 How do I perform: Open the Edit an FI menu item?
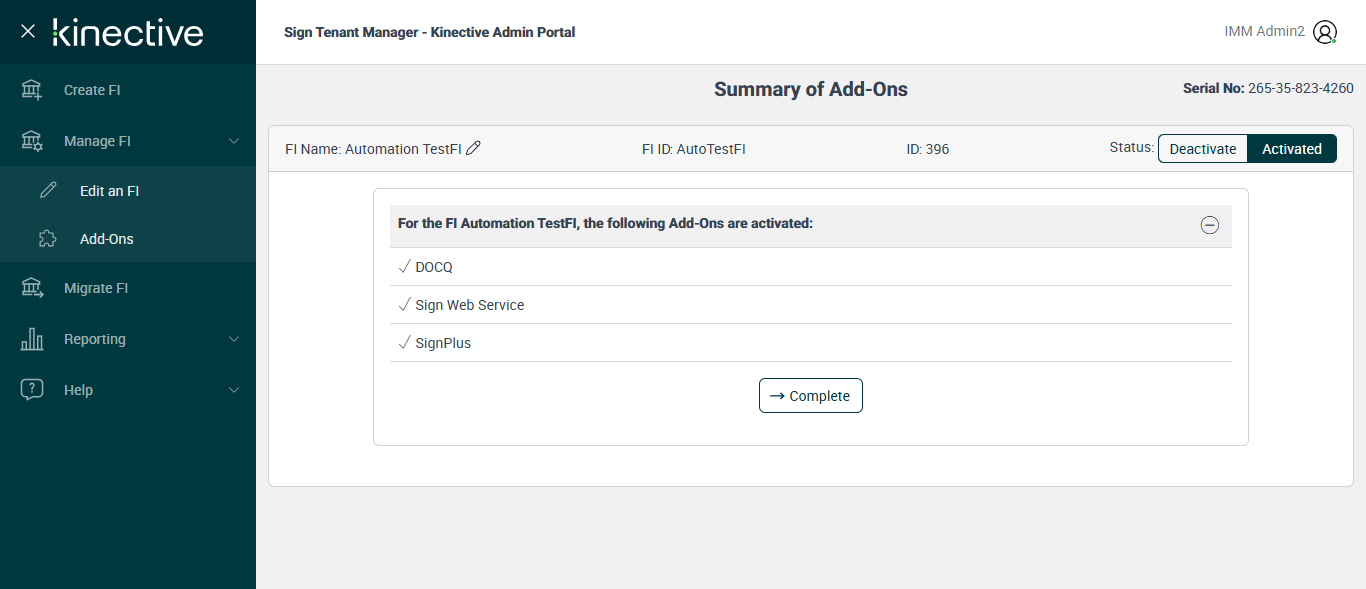tap(109, 191)
